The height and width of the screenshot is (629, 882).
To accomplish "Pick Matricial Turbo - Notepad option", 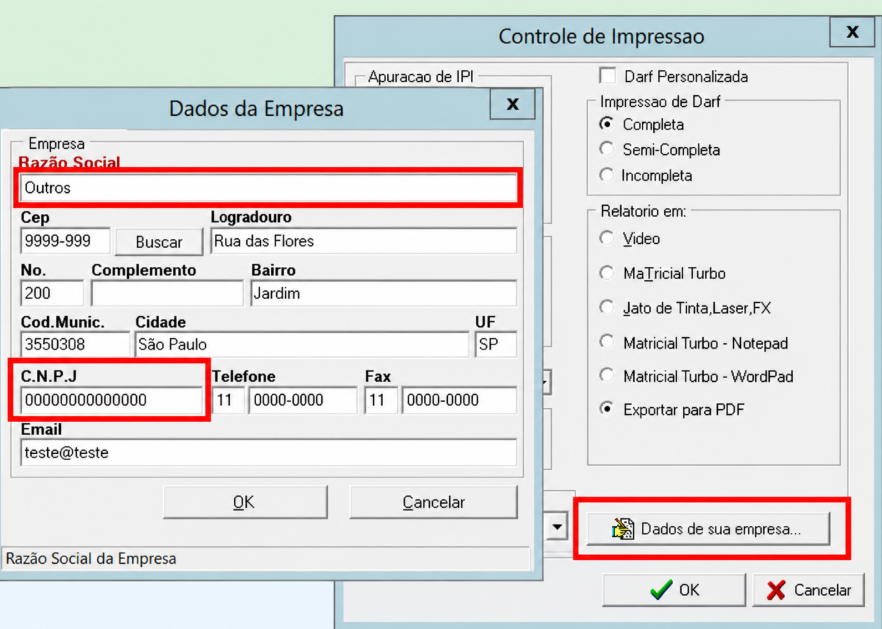I will pos(606,342).
